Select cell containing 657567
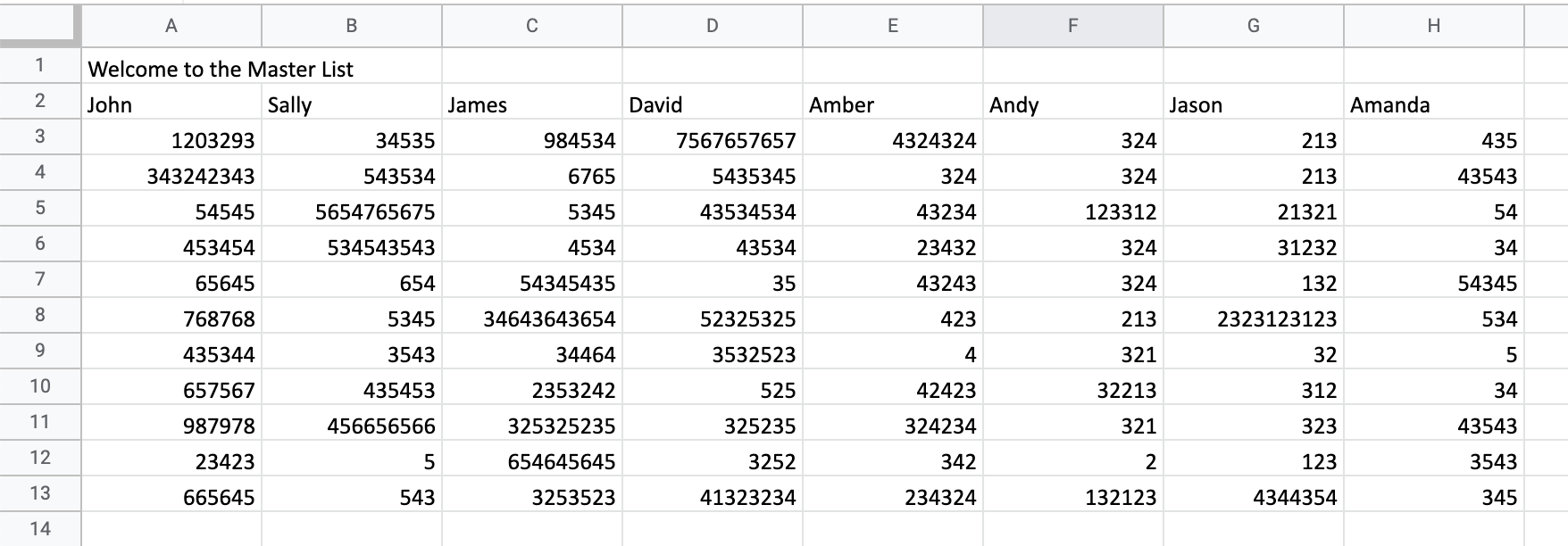This screenshot has width=1568, height=546. coord(171,387)
